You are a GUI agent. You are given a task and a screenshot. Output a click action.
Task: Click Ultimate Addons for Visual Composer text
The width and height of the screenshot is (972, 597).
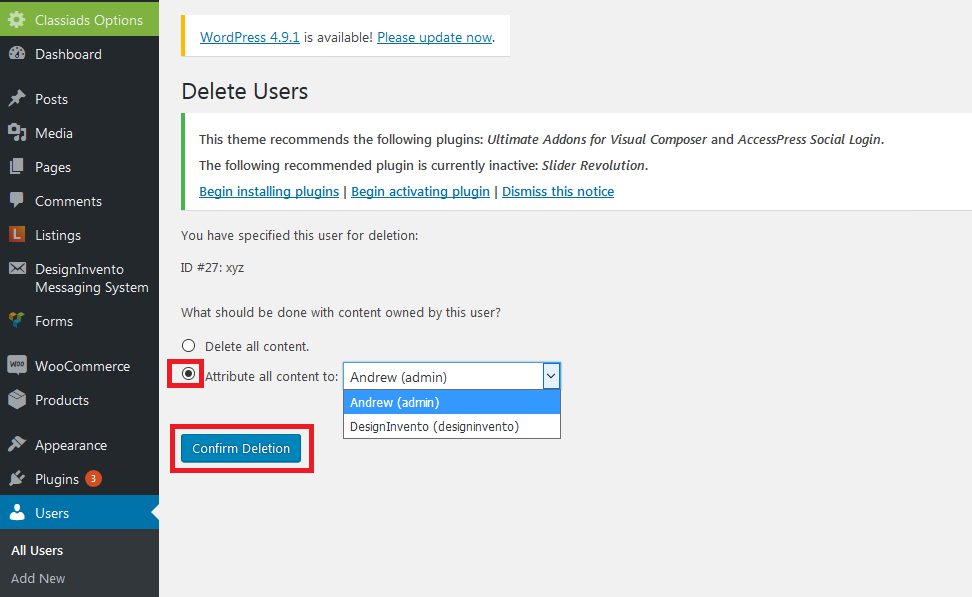(597, 139)
